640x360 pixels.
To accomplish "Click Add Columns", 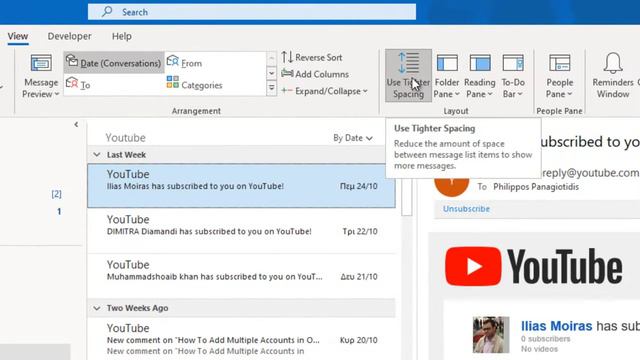I will tap(315, 74).
